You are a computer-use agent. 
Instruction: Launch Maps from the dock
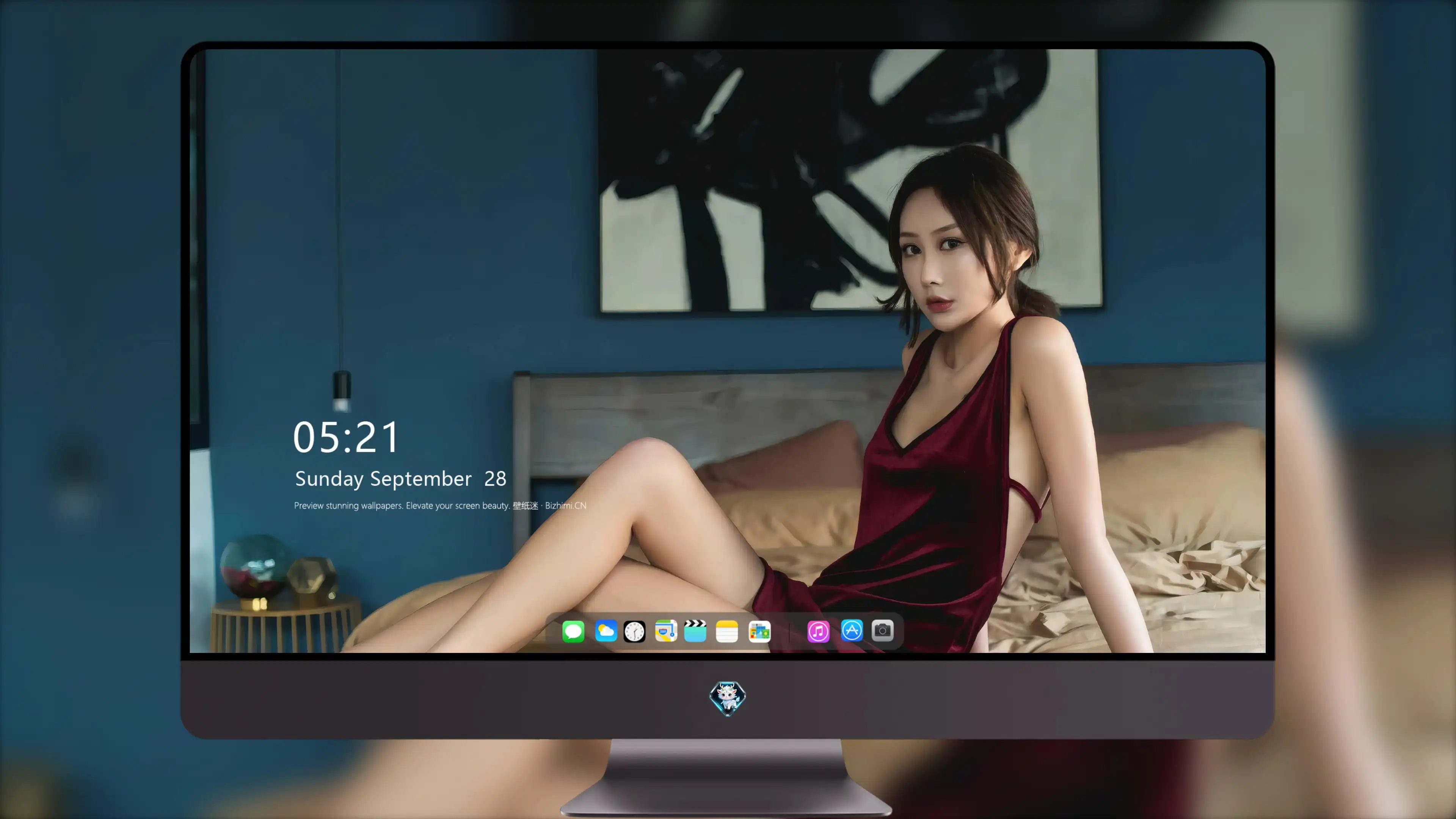click(x=666, y=631)
